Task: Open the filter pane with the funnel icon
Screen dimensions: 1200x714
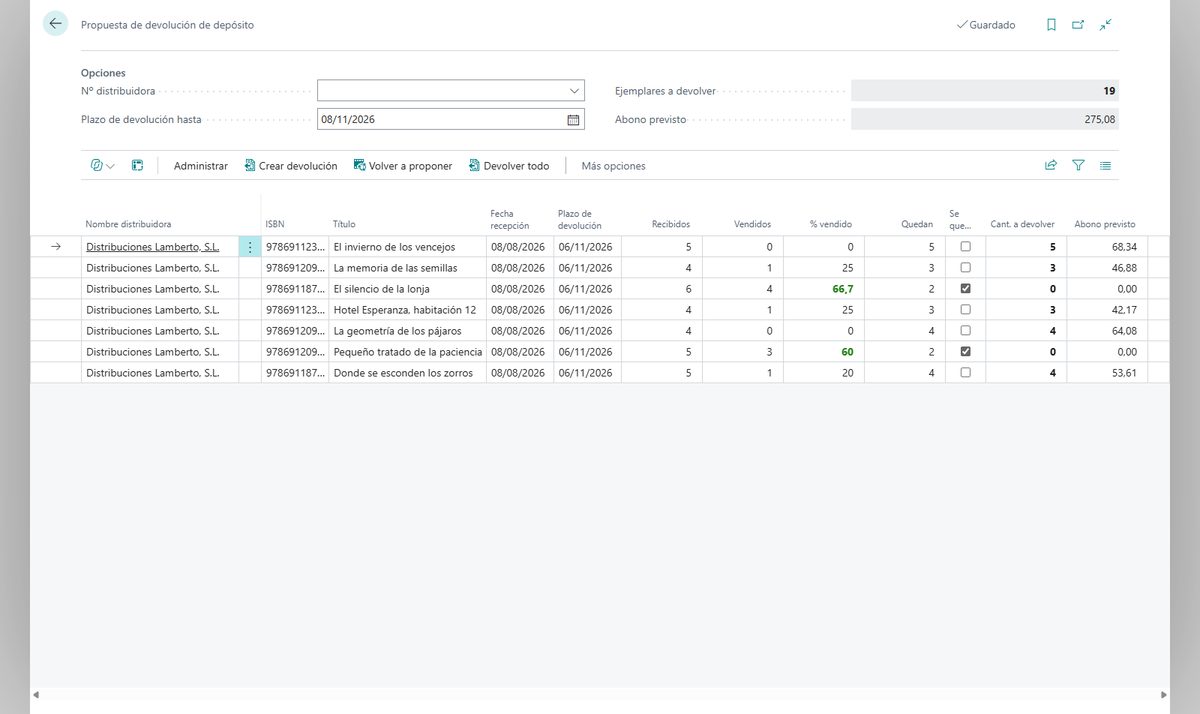Action: 1078,166
